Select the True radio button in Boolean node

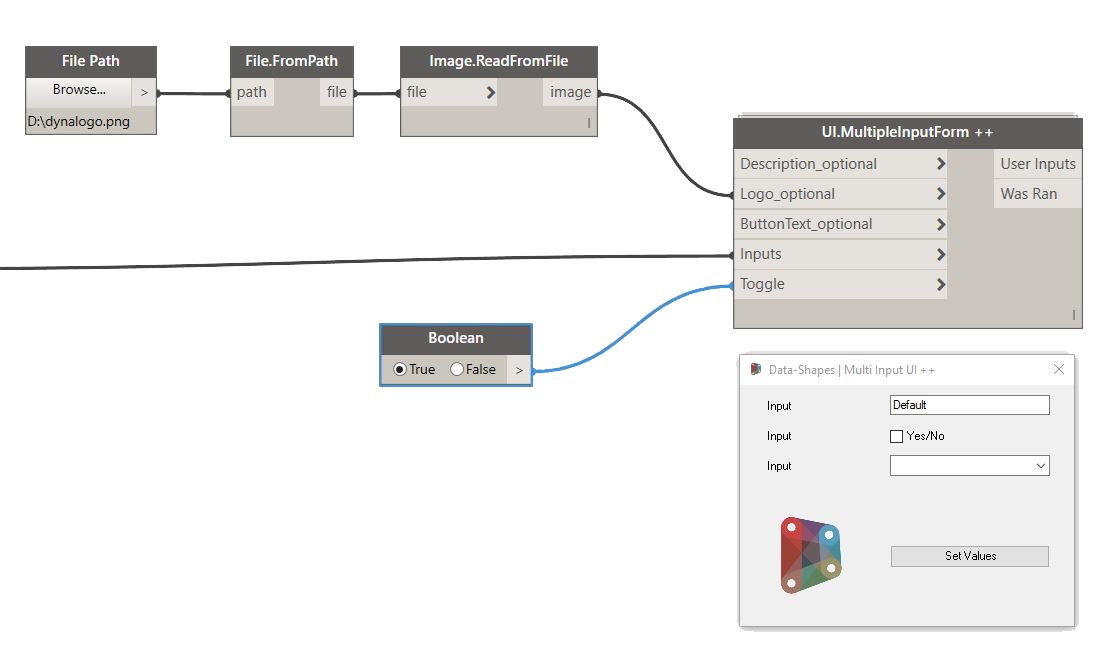click(400, 369)
